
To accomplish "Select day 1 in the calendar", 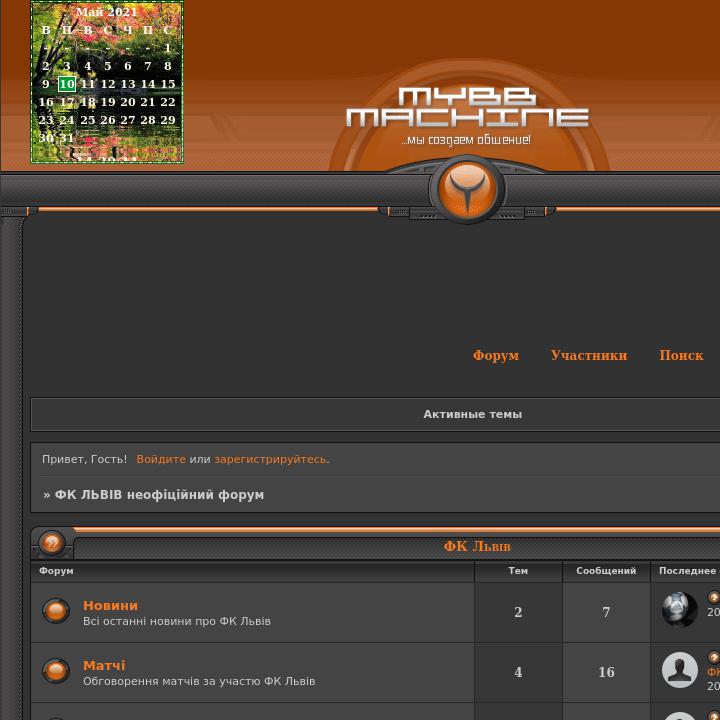I will [168, 48].
